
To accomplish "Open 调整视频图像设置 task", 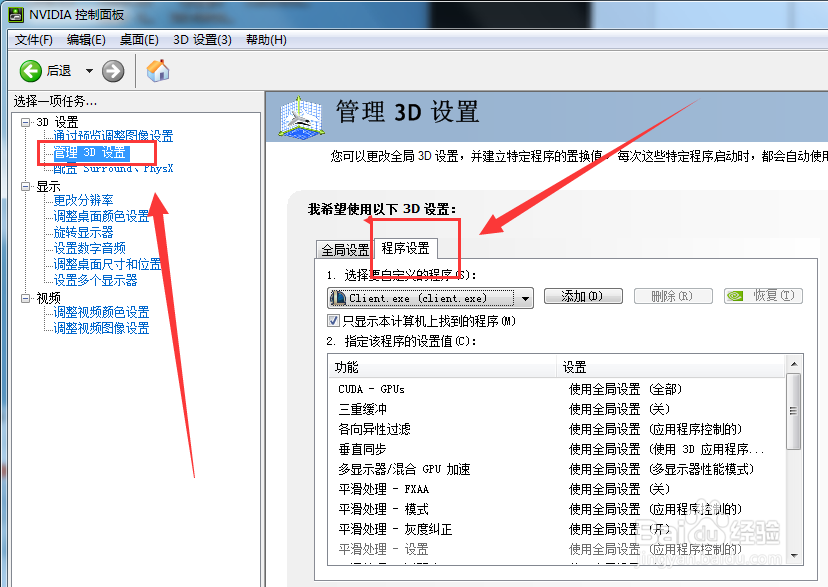I will [101, 328].
